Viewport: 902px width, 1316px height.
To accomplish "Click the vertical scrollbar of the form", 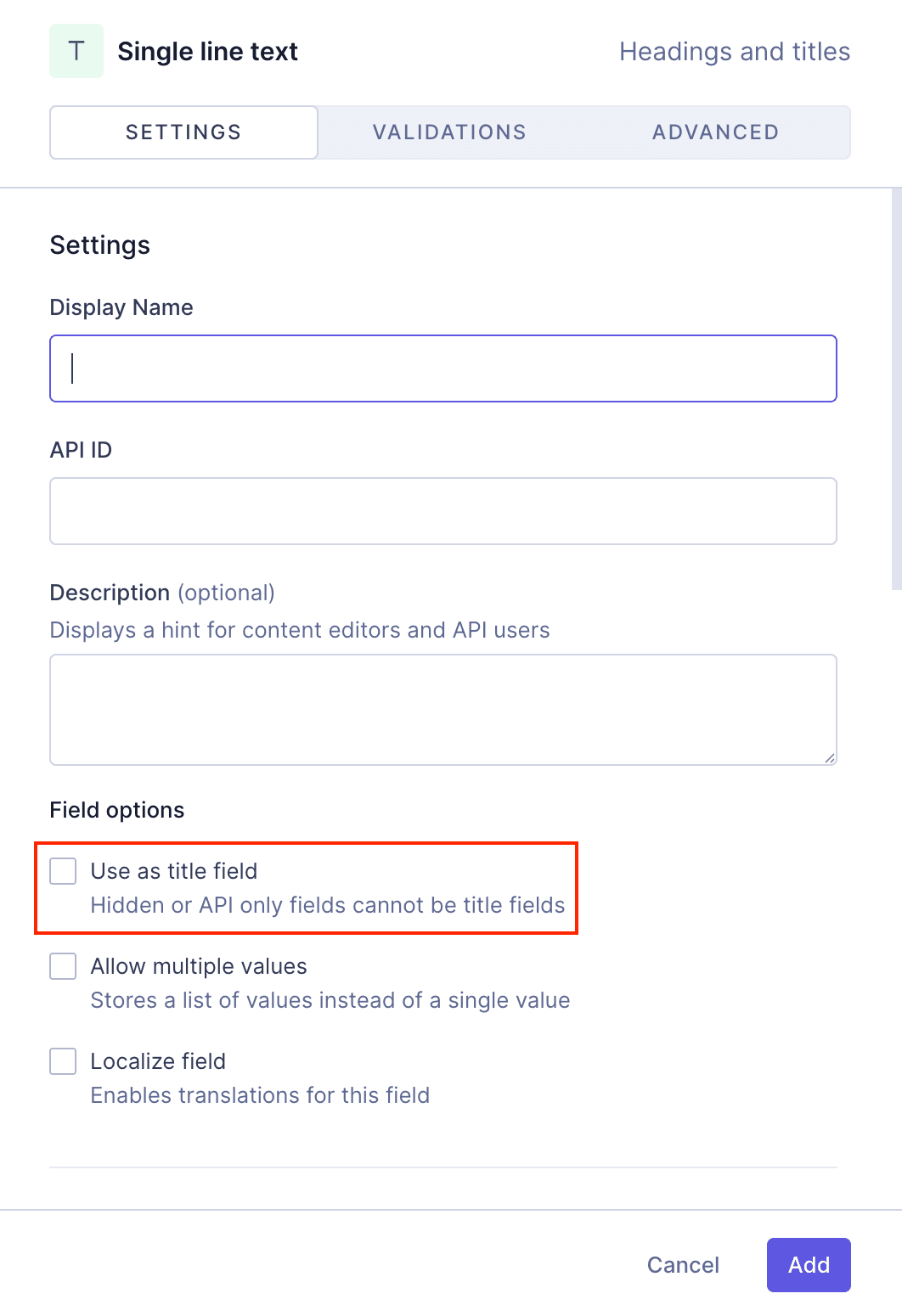I will tap(896, 389).
